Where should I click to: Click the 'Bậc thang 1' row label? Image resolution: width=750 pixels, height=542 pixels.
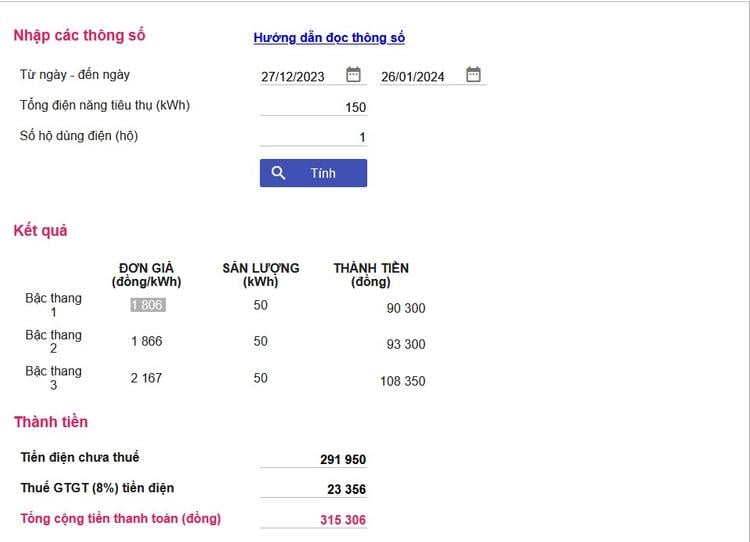(x=53, y=305)
